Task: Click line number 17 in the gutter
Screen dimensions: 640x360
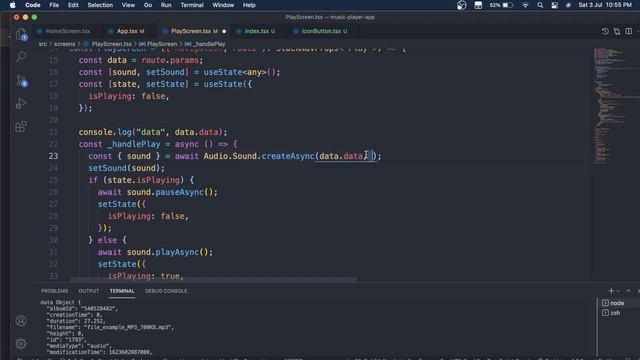Action: click(53, 84)
